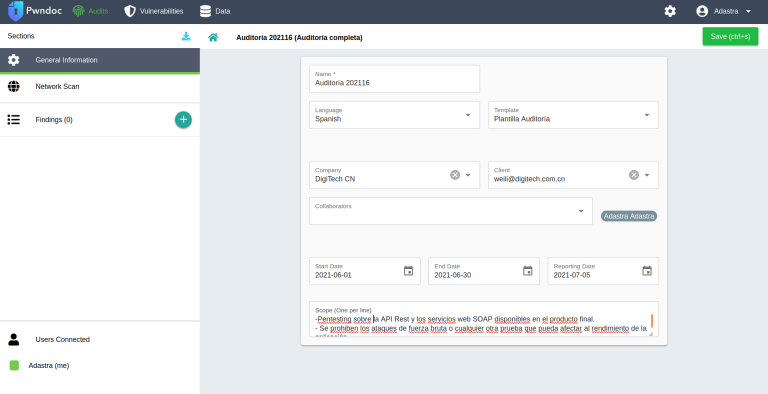Click the Reporting Date value 2021-07-05

pyautogui.click(x=572, y=275)
